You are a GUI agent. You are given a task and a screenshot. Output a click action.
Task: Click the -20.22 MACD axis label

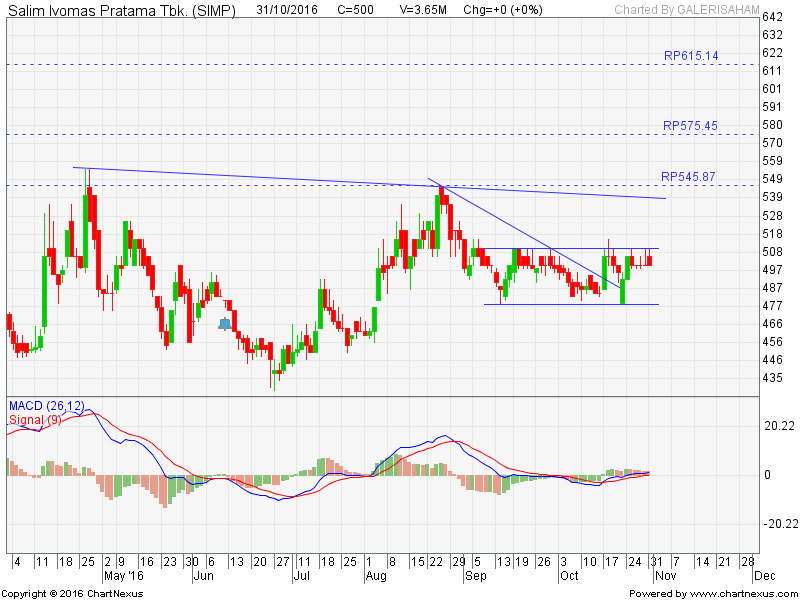pyautogui.click(x=778, y=523)
